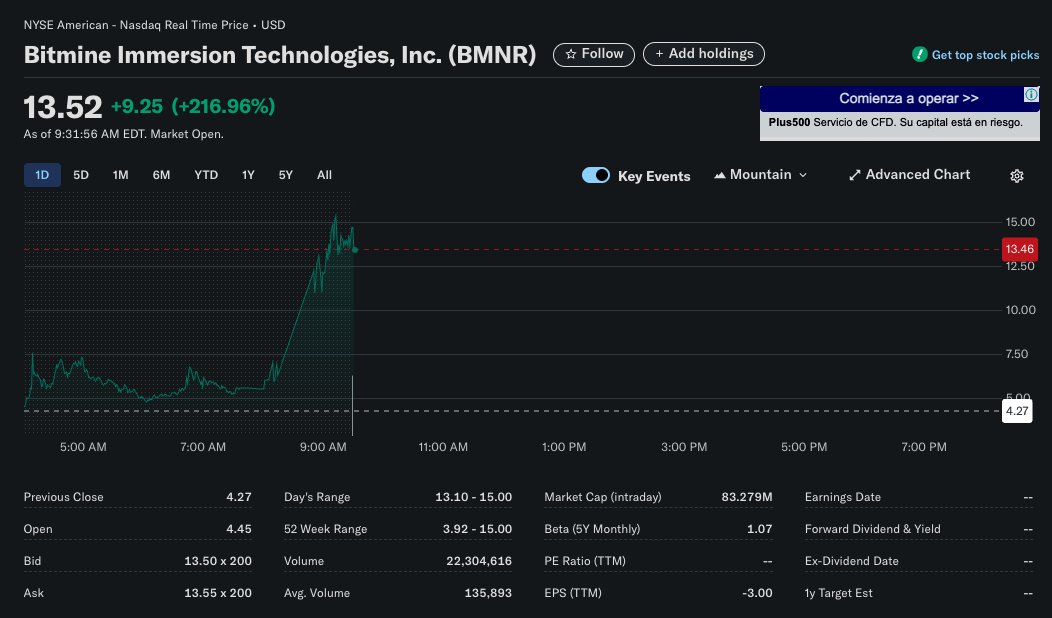Click the Advanced Chart diagonal arrows icon
This screenshot has height=618, width=1052.
(x=854, y=174)
